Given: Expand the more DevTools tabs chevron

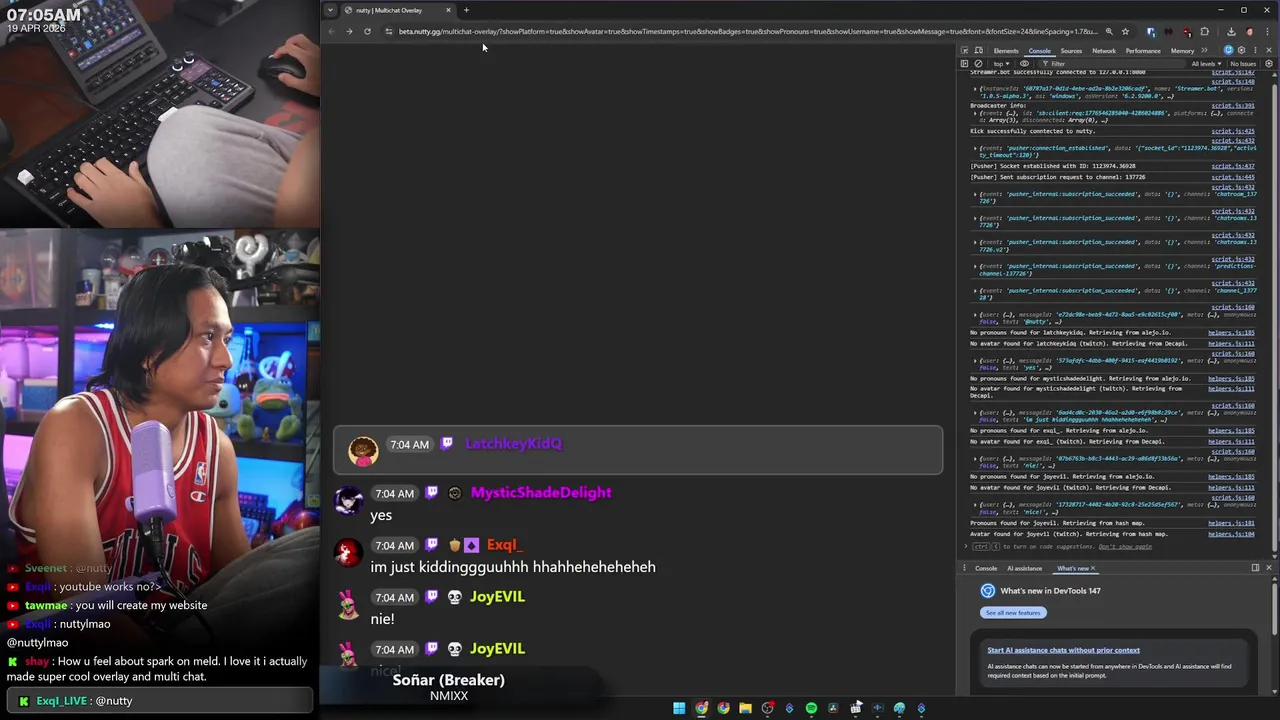Looking at the screenshot, I should [x=1204, y=50].
